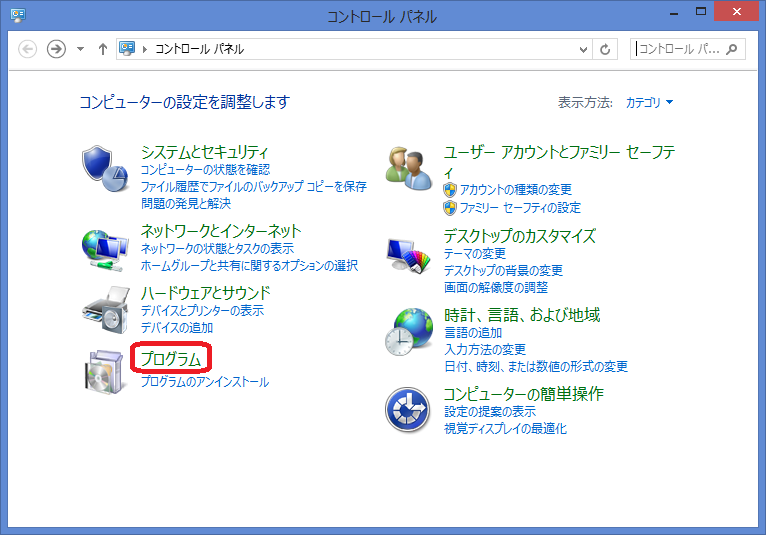Expand the breadcrumb arrow before コントロール パネル

(x=145, y=49)
